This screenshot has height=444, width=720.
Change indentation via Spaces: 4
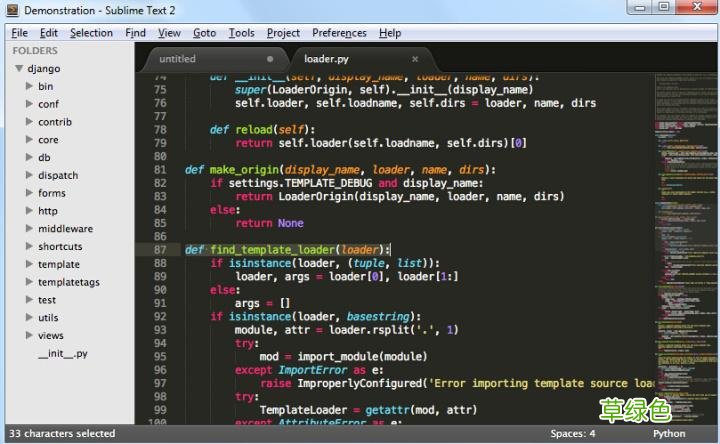tap(573, 434)
